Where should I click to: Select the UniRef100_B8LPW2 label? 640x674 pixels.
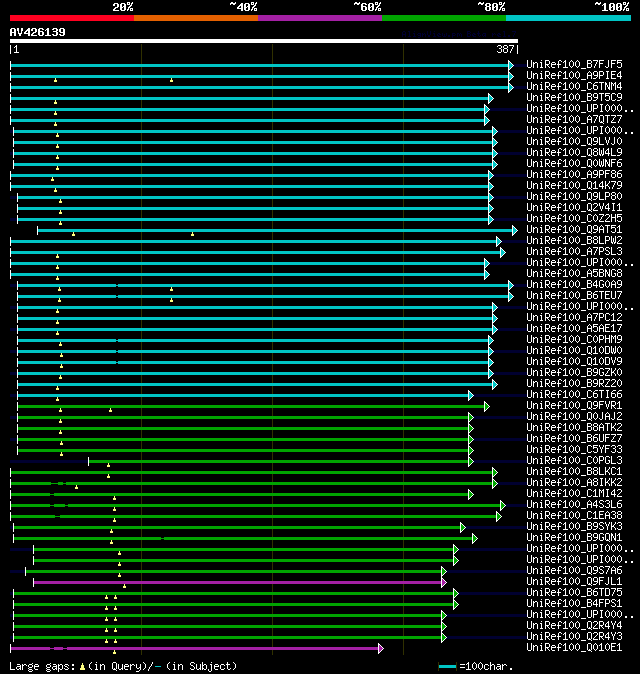(x=574, y=241)
